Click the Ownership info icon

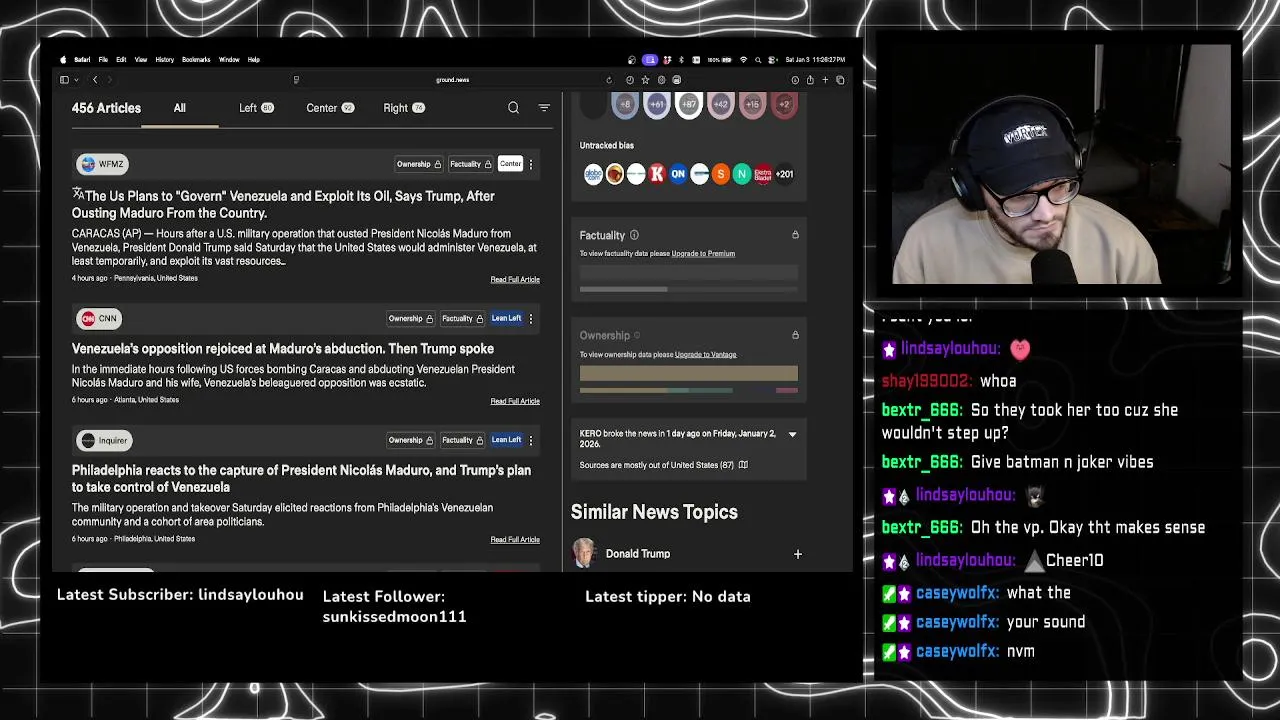(637, 335)
